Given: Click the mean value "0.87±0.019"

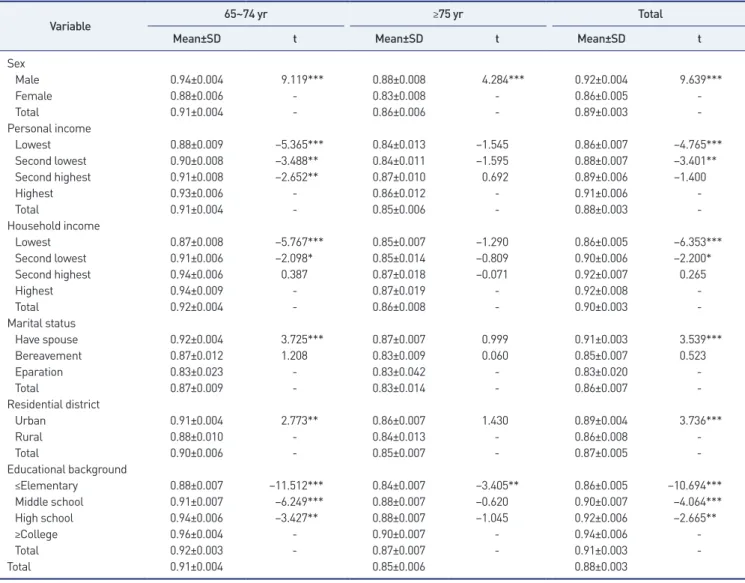Looking at the screenshot, I should [399, 291].
